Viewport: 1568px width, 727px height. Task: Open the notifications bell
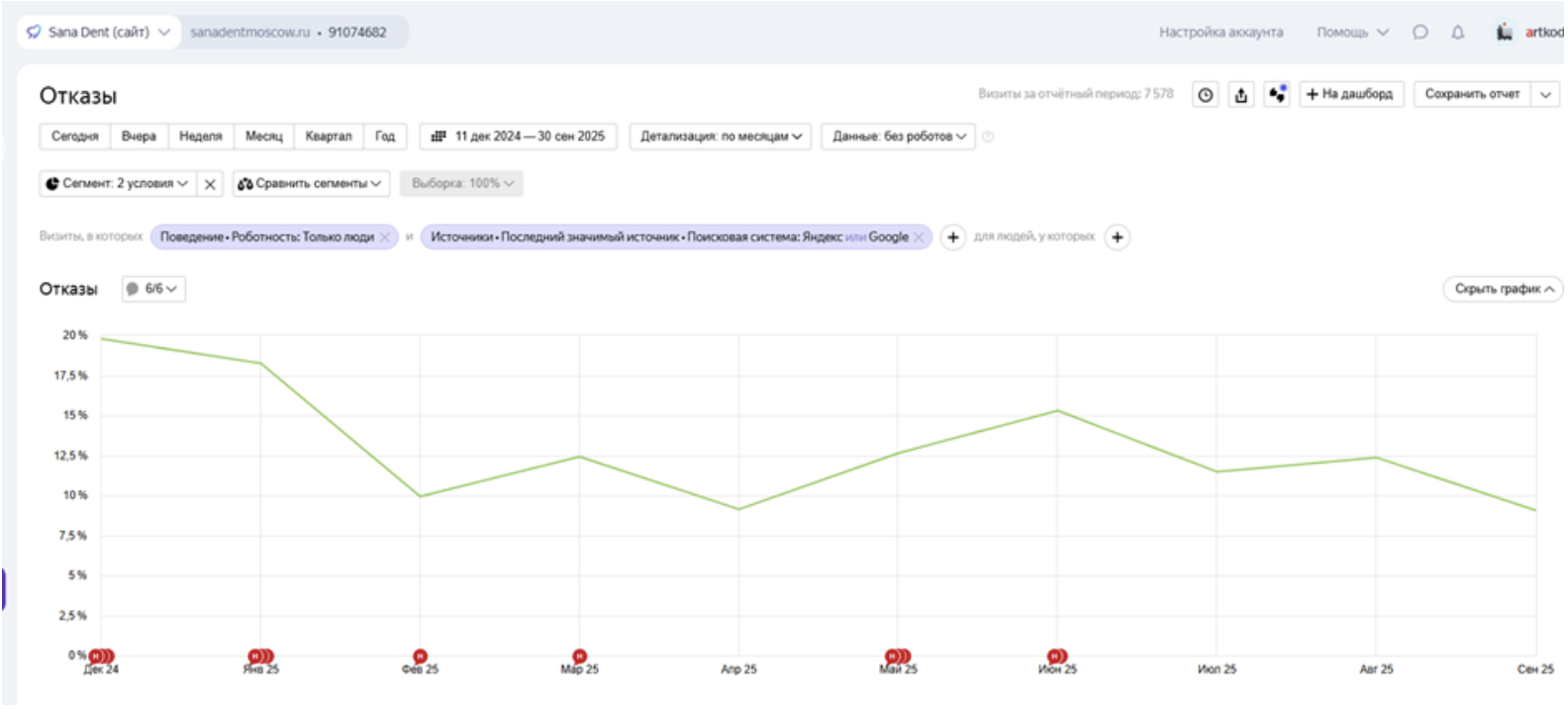[1457, 33]
